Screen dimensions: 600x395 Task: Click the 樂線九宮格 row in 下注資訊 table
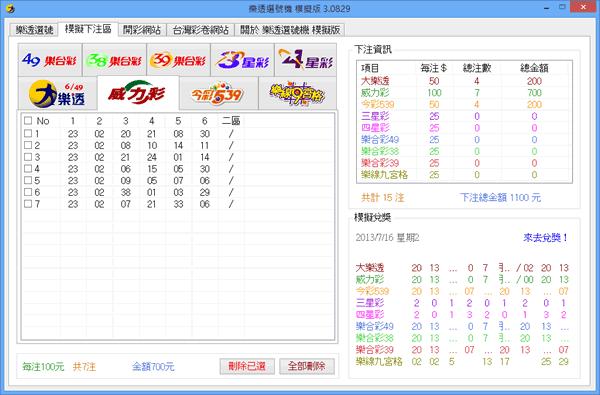click(464, 175)
